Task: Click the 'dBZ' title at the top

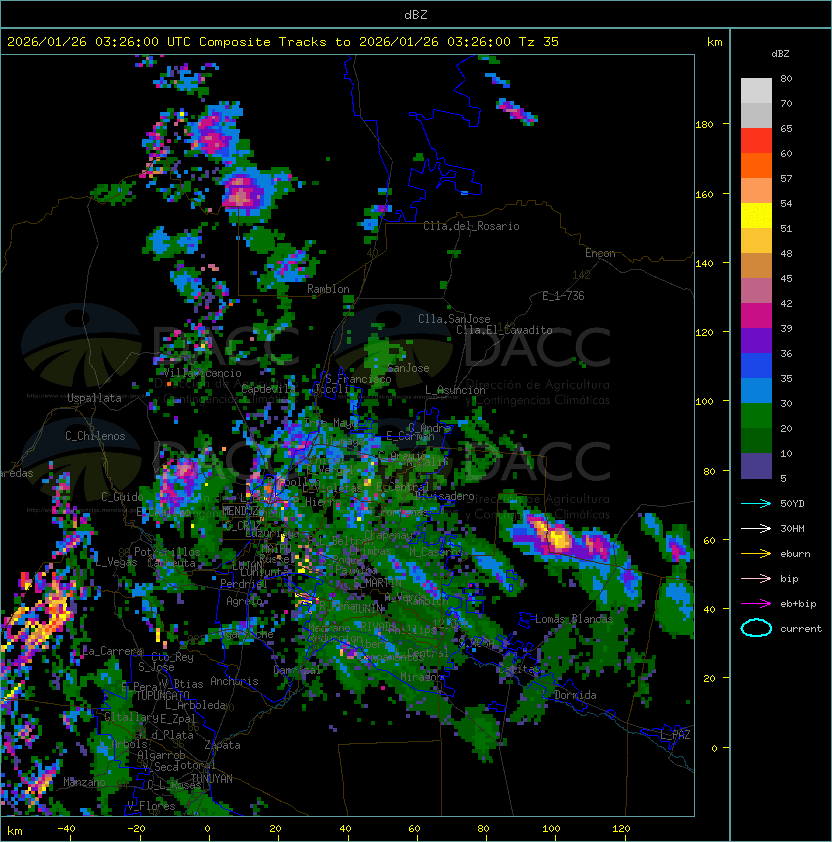Action: 416,14
